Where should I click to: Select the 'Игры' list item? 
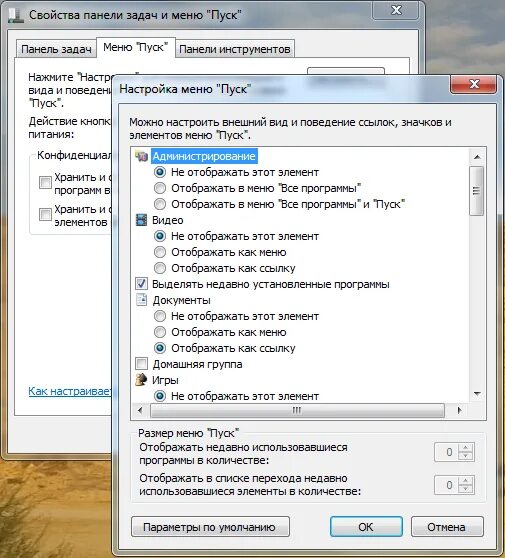(165, 380)
